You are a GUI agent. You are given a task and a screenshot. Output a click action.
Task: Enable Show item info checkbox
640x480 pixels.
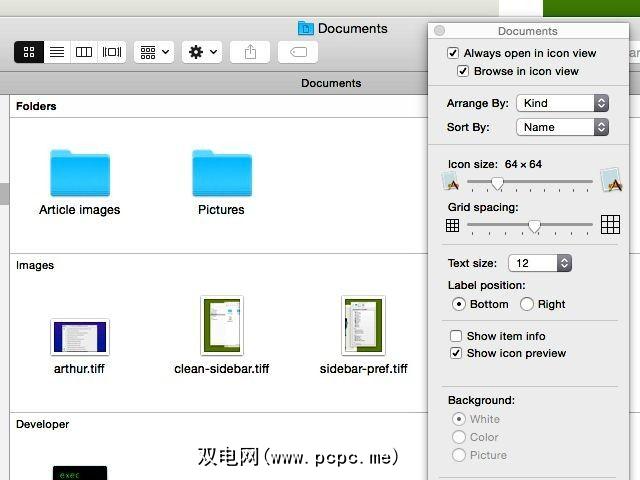[456, 336]
